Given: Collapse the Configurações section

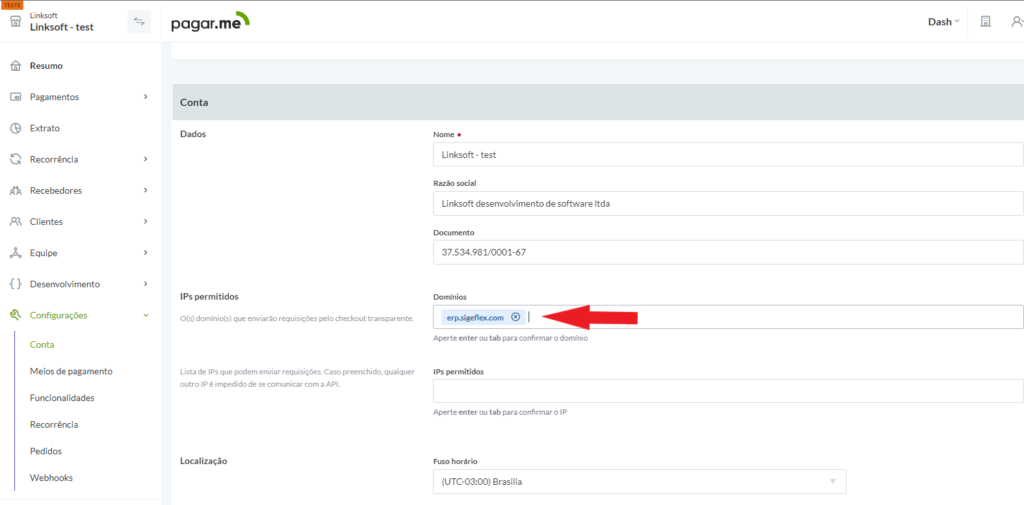Looking at the screenshot, I should 146,315.
